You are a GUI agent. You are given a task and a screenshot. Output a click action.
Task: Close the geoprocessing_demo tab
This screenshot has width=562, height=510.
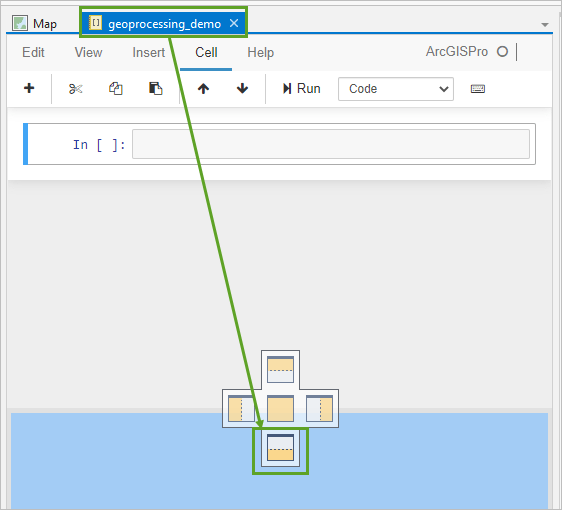pos(234,23)
